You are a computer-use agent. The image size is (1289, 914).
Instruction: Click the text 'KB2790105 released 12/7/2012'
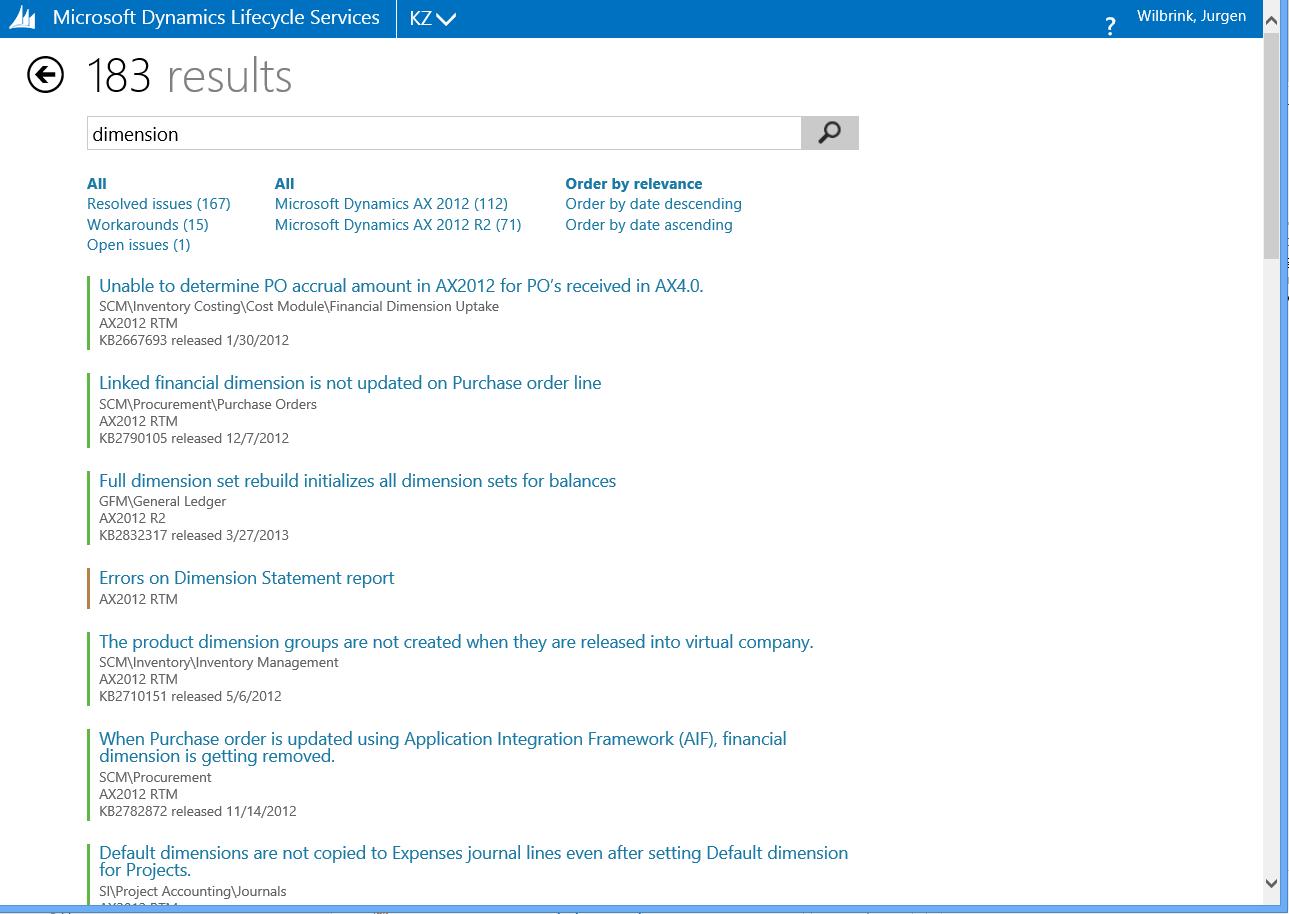tap(194, 438)
